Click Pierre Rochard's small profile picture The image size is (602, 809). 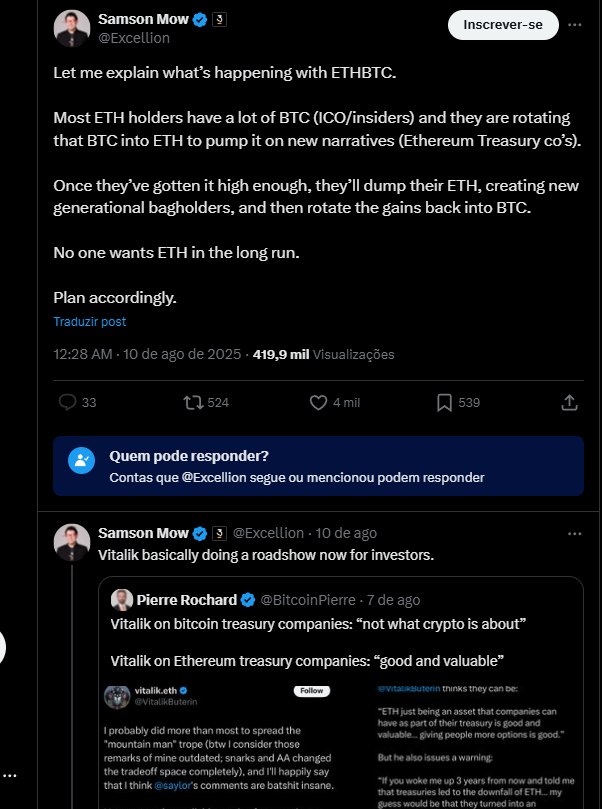pos(122,600)
